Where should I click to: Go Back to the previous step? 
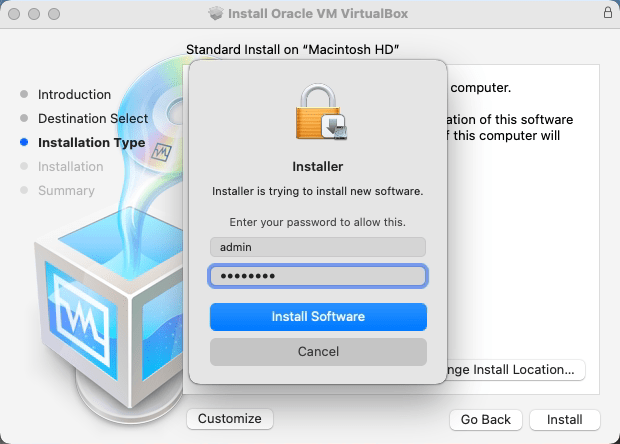click(485, 420)
